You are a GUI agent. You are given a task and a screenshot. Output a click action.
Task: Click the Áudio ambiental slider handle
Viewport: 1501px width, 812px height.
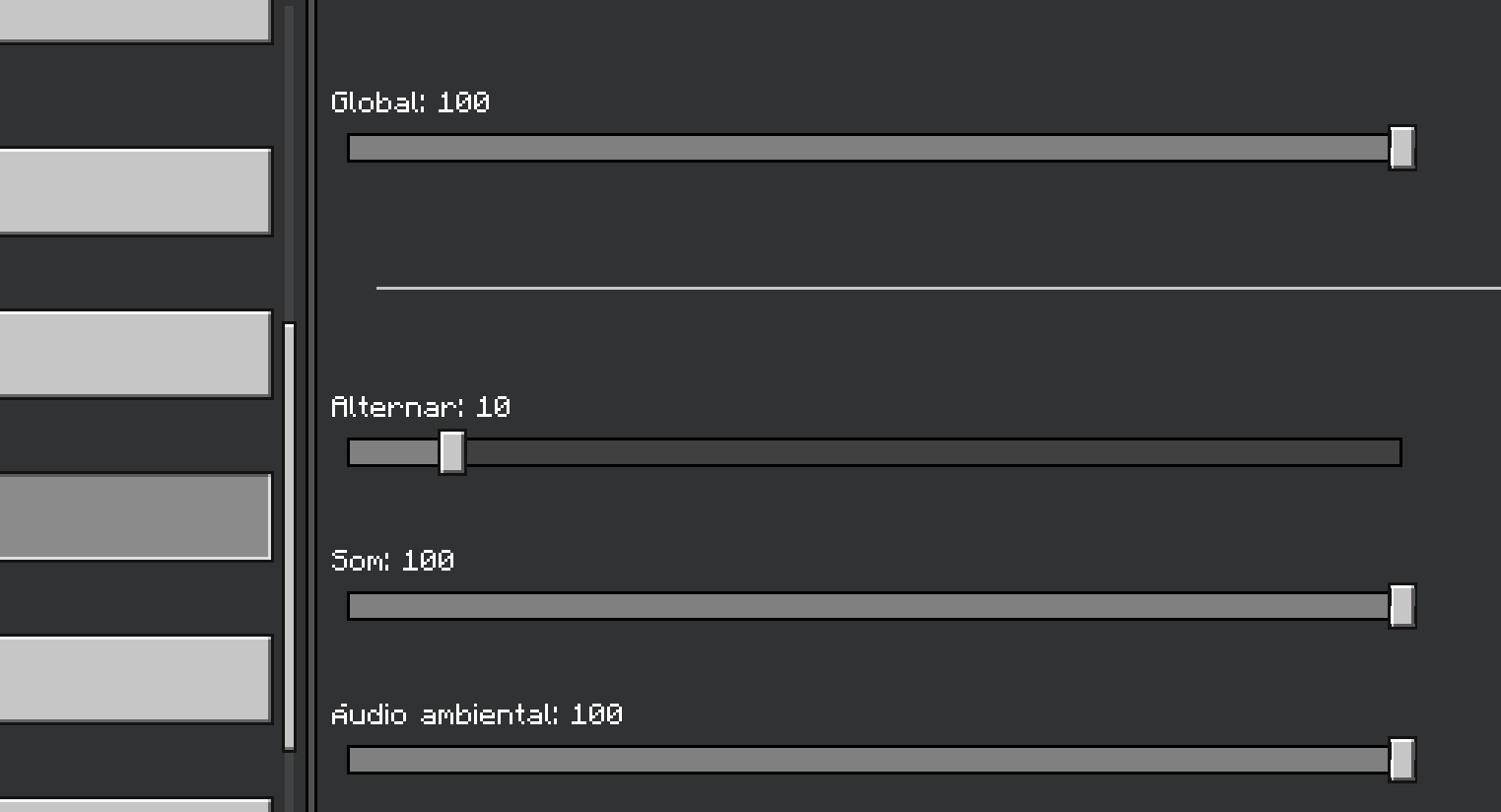(1401, 760)
